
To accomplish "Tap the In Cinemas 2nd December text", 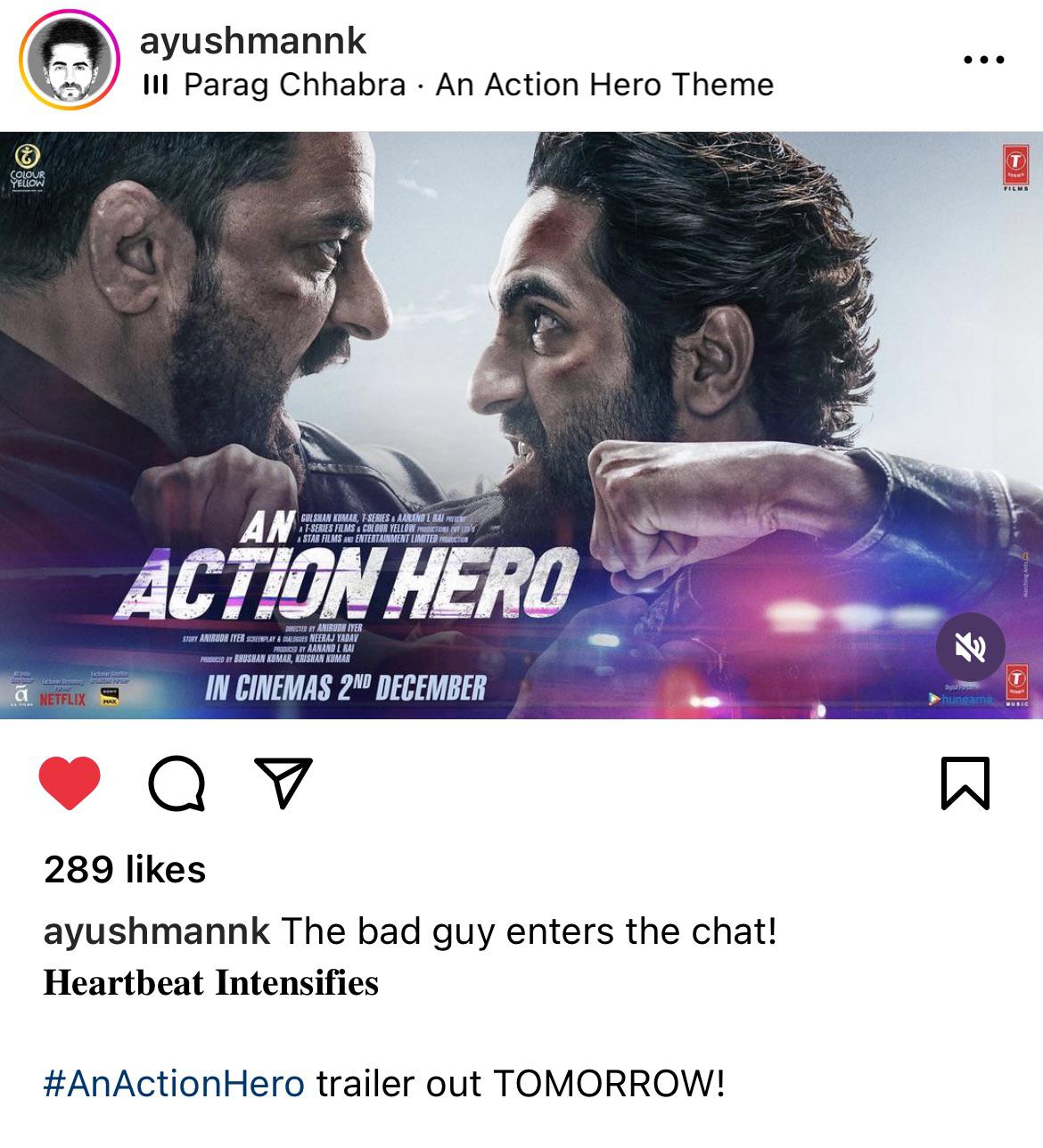I will pyautogui.click(x=346, y=688).
